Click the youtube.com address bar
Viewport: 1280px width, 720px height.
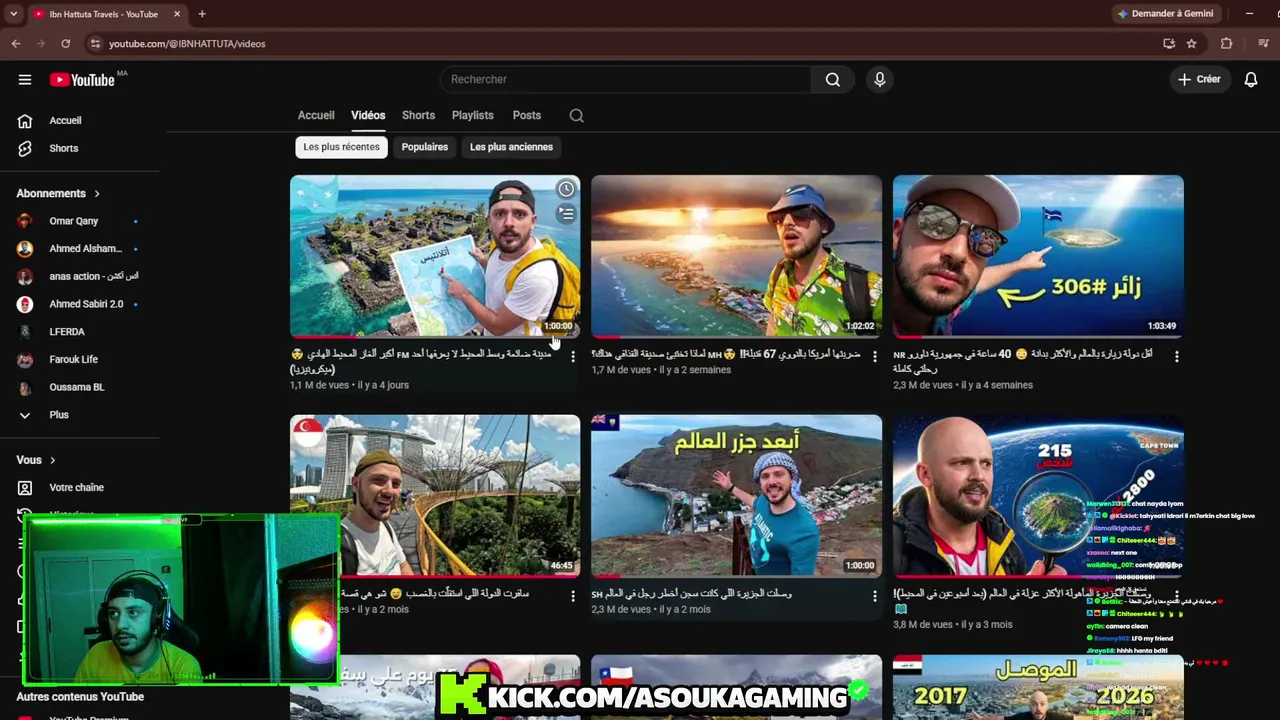187,44
